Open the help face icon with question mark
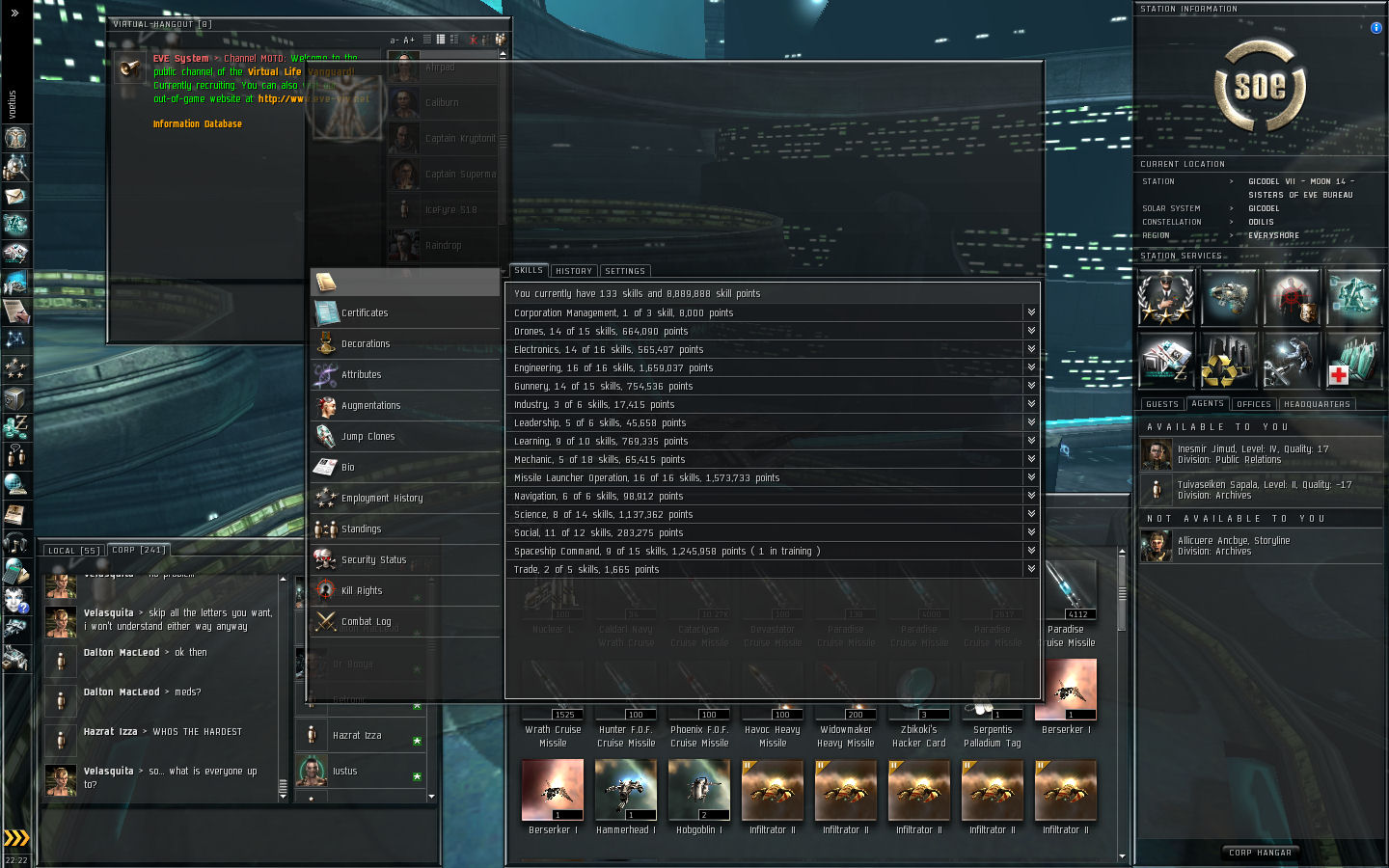1389x868 pixels. click(15, 600)
